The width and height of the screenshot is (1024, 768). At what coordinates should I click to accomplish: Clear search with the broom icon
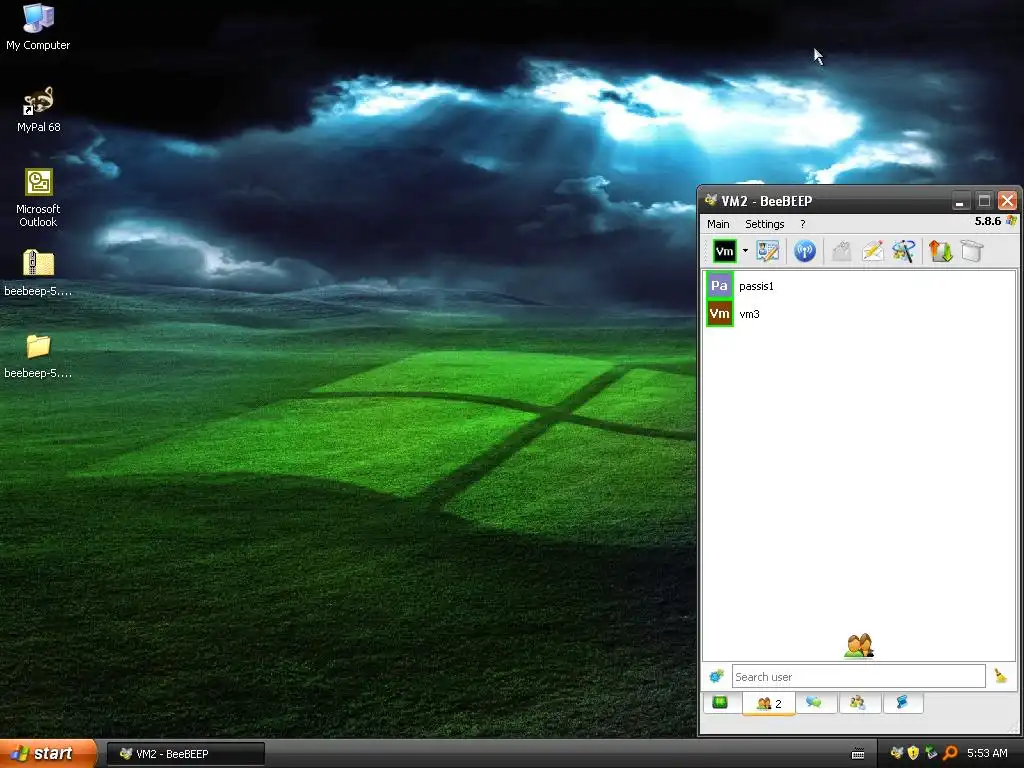[x=1000, y=676]
